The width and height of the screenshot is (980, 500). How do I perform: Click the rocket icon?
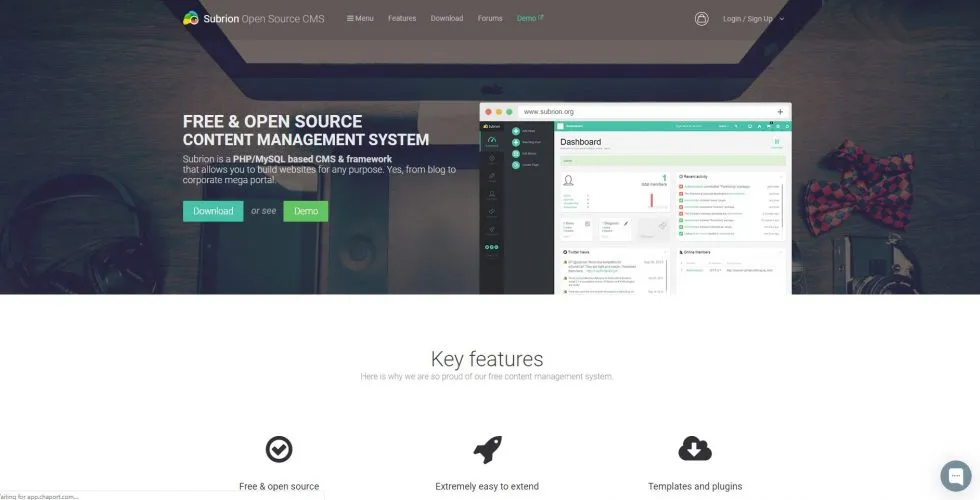(488, 449)
